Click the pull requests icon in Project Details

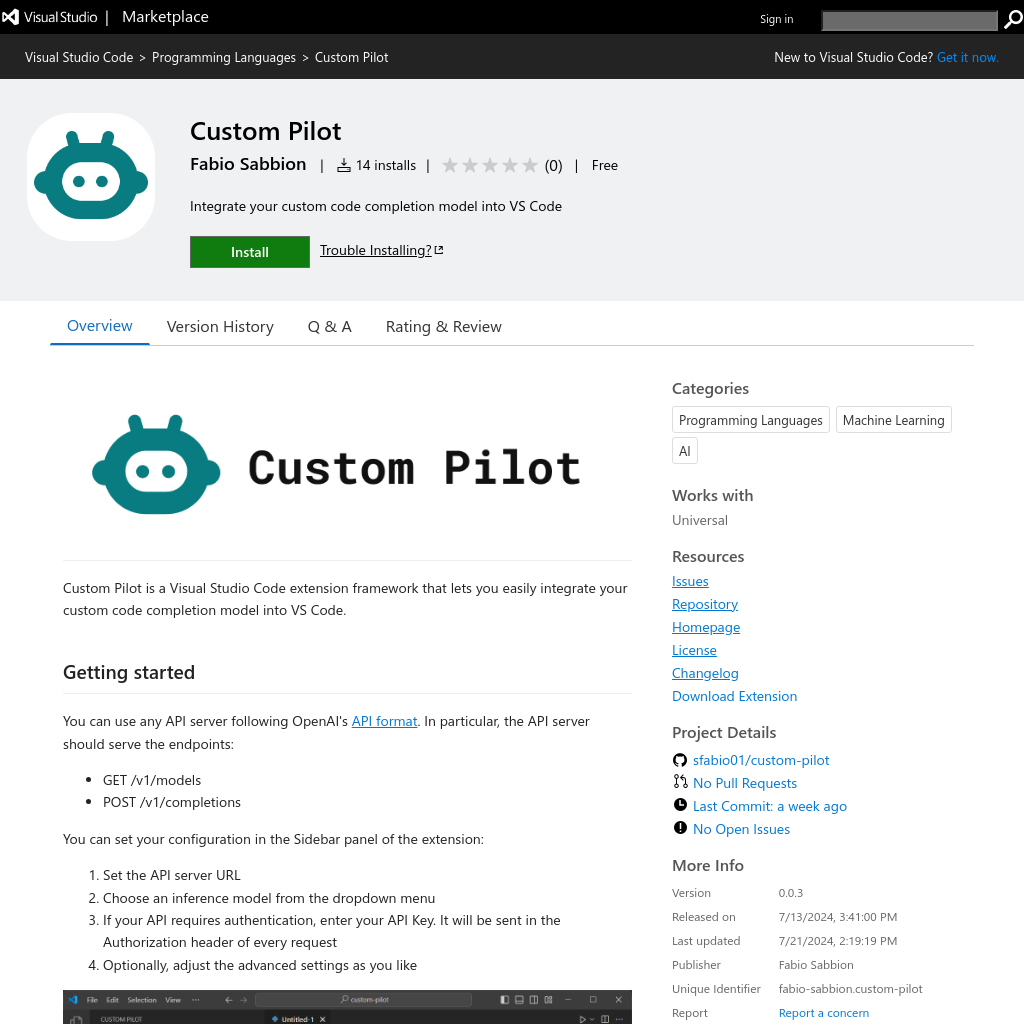(x=679, y=783)
